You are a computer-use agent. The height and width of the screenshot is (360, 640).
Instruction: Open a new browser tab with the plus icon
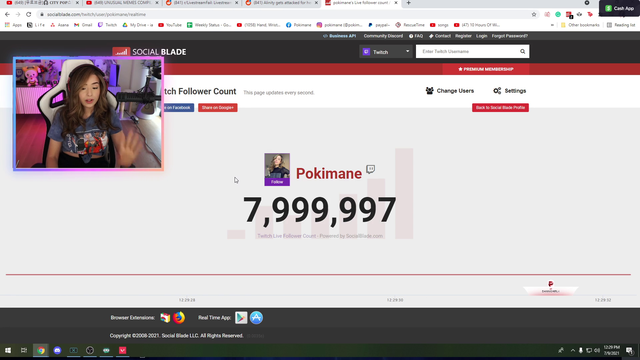coord(408,3)
